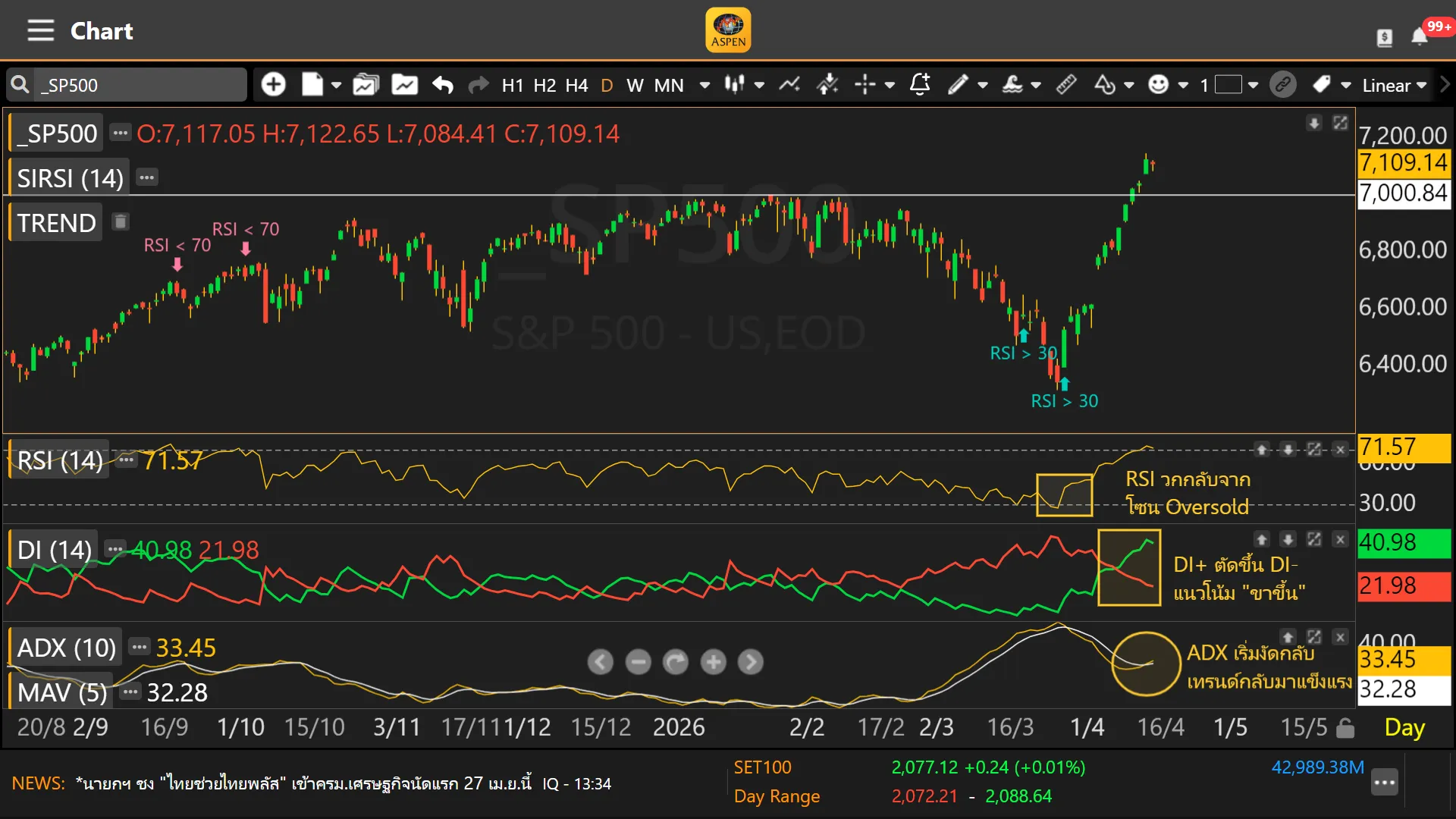Click the undo arrow icon
The height and width of the screenshot is (819, 1456).
[443, 85]
